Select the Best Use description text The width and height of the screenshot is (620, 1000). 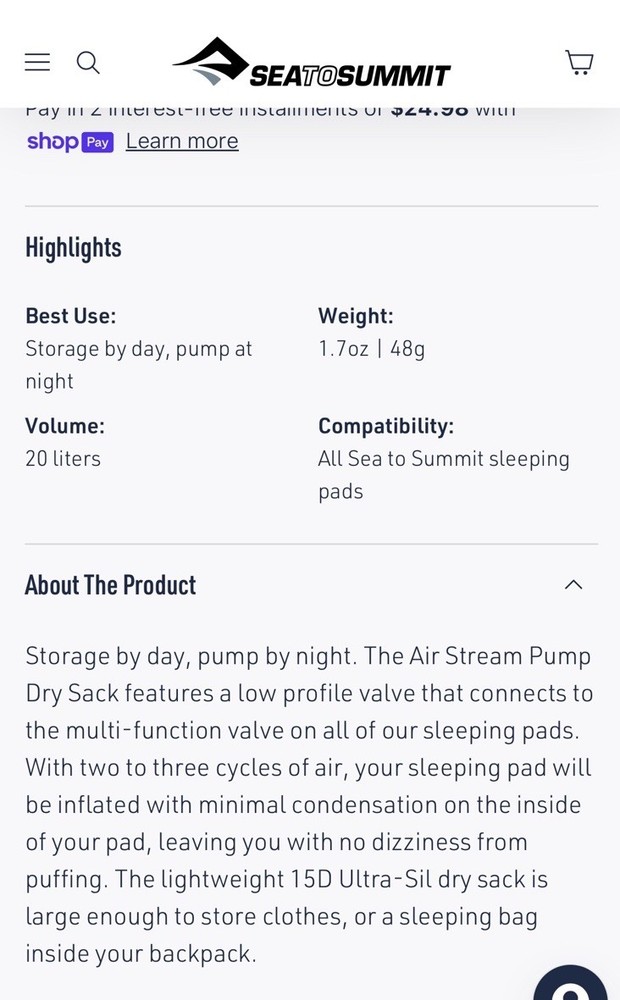tap(139, 364)
